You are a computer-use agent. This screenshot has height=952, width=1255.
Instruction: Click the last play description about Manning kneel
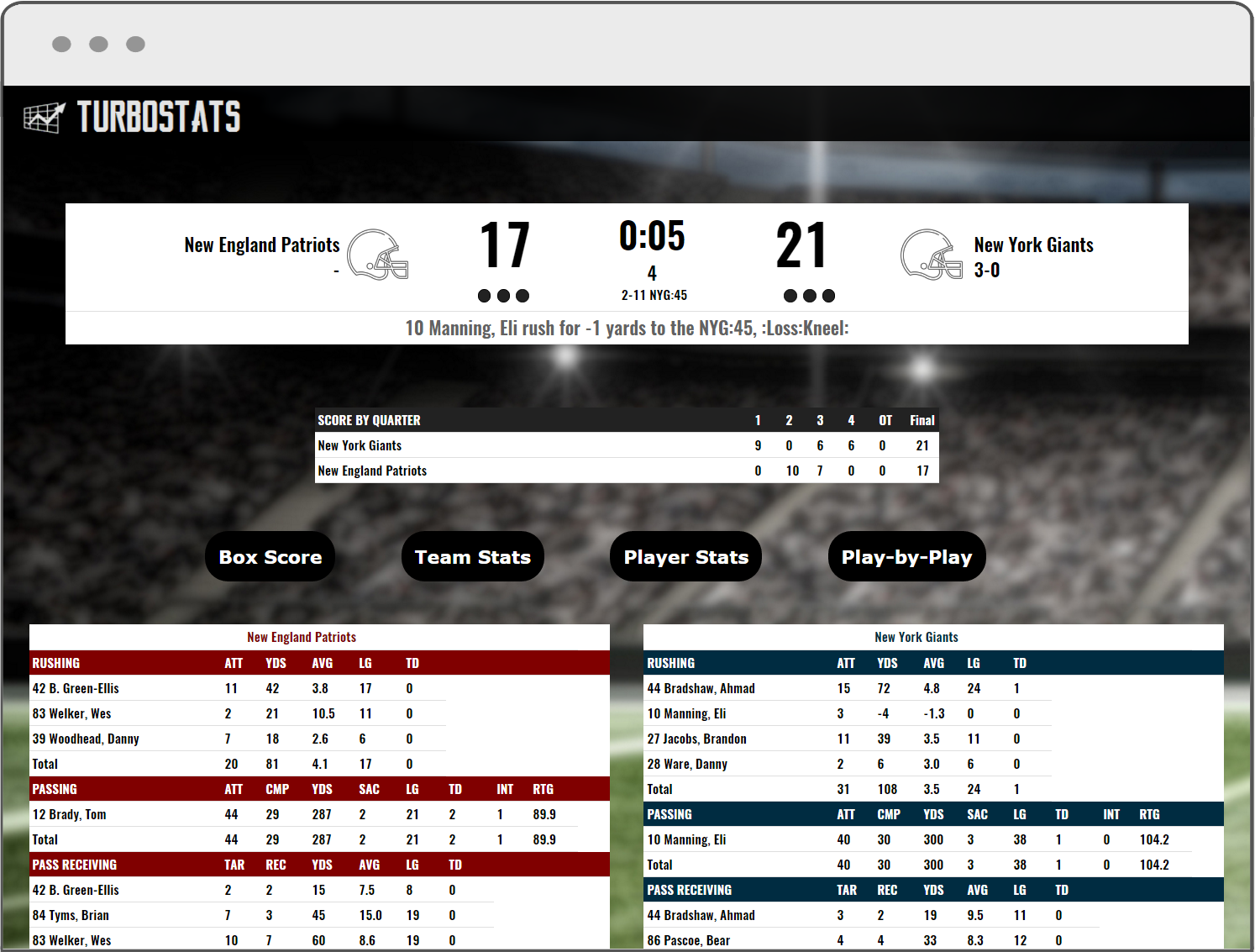coord(627,328)
